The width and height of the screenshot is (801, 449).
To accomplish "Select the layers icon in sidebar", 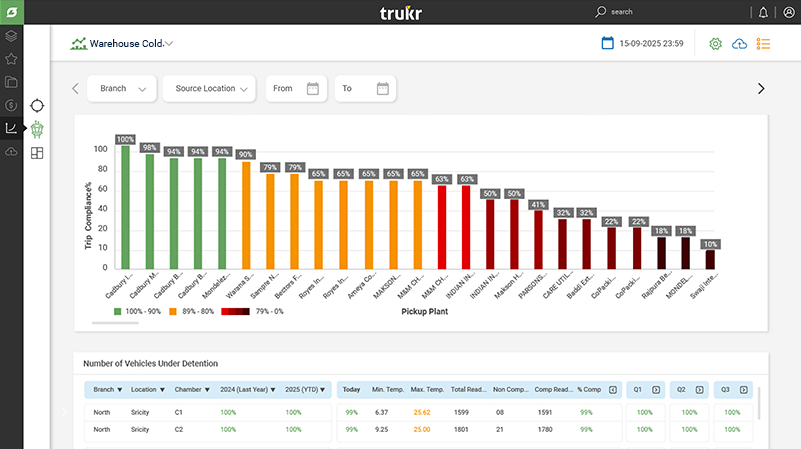I will 11,36.
